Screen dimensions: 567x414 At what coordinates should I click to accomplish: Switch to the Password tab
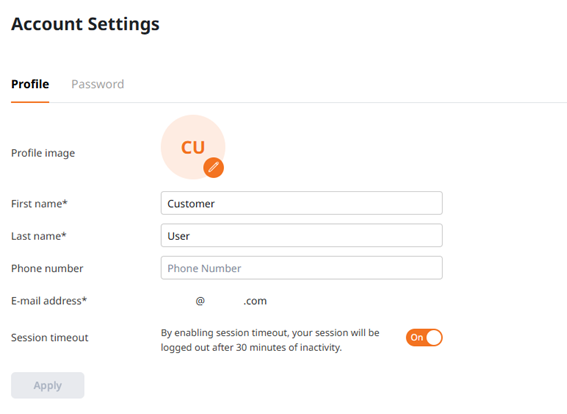[98, 84]
